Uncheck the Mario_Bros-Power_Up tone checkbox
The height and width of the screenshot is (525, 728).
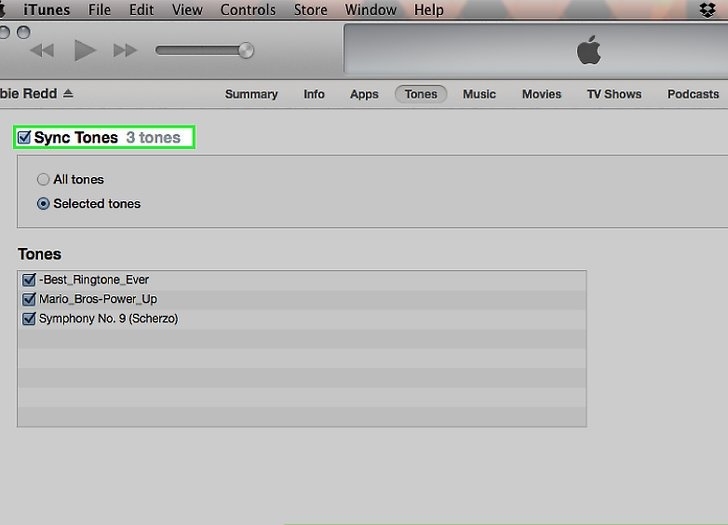[x=29, y=299]
